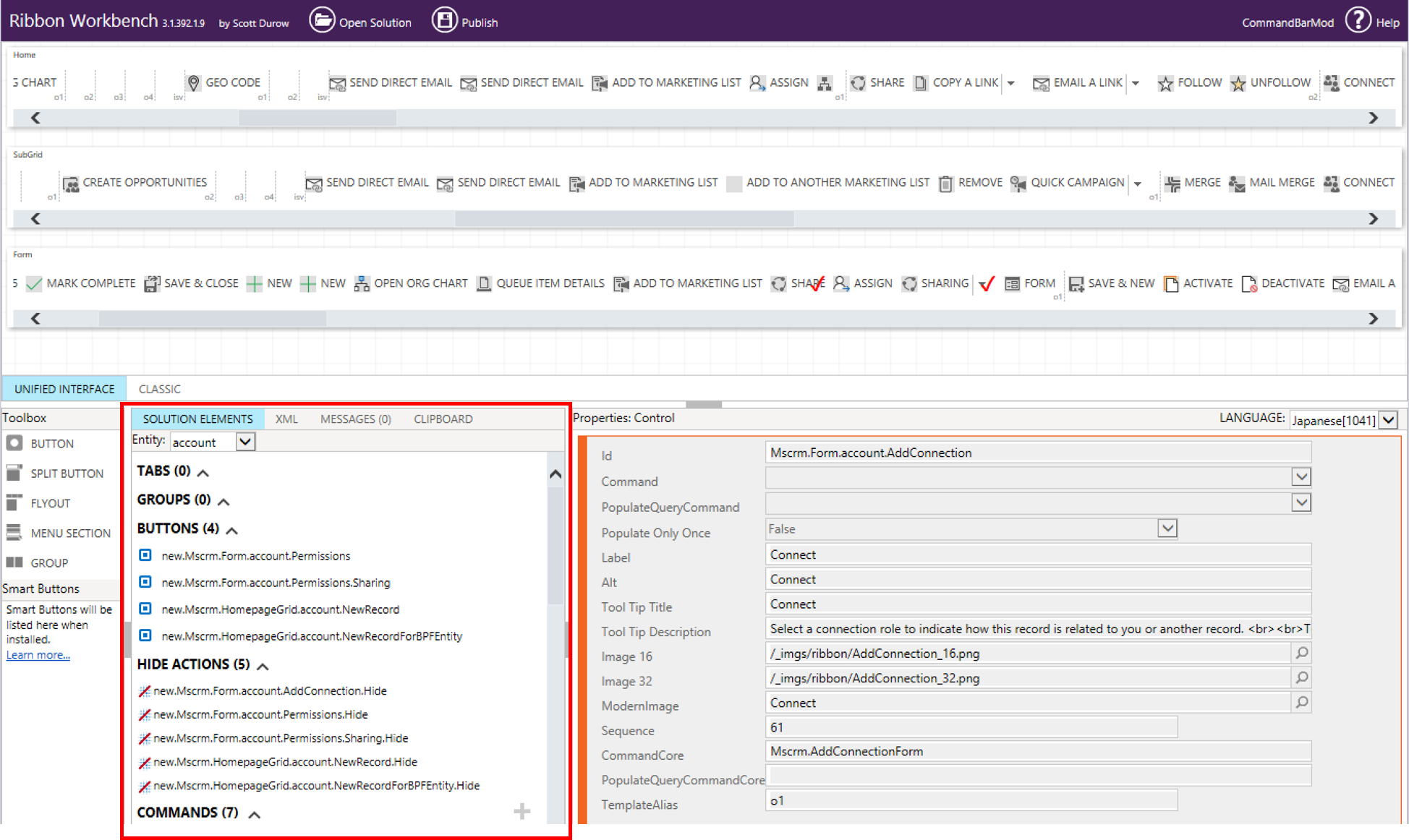
Task: Switch to the Classic tab
Action: click(x=160, y=389)
